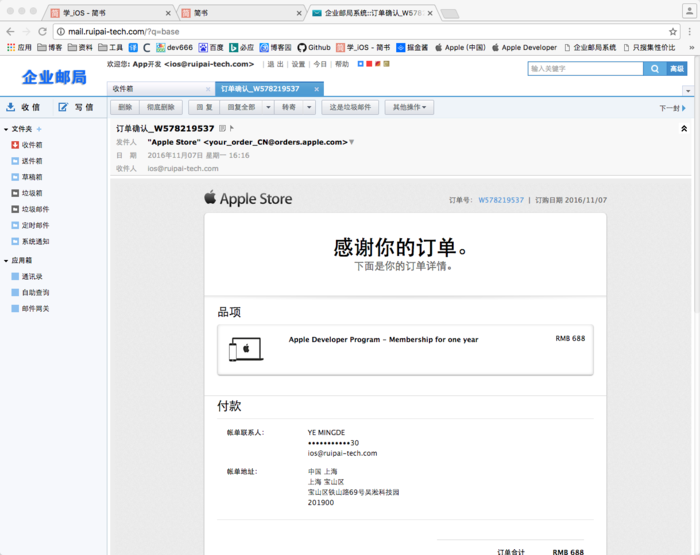Viewport: 700px width, 555px height.
Task: Close the 收件箱 mail tab
Action: click(x=208, y=89)
